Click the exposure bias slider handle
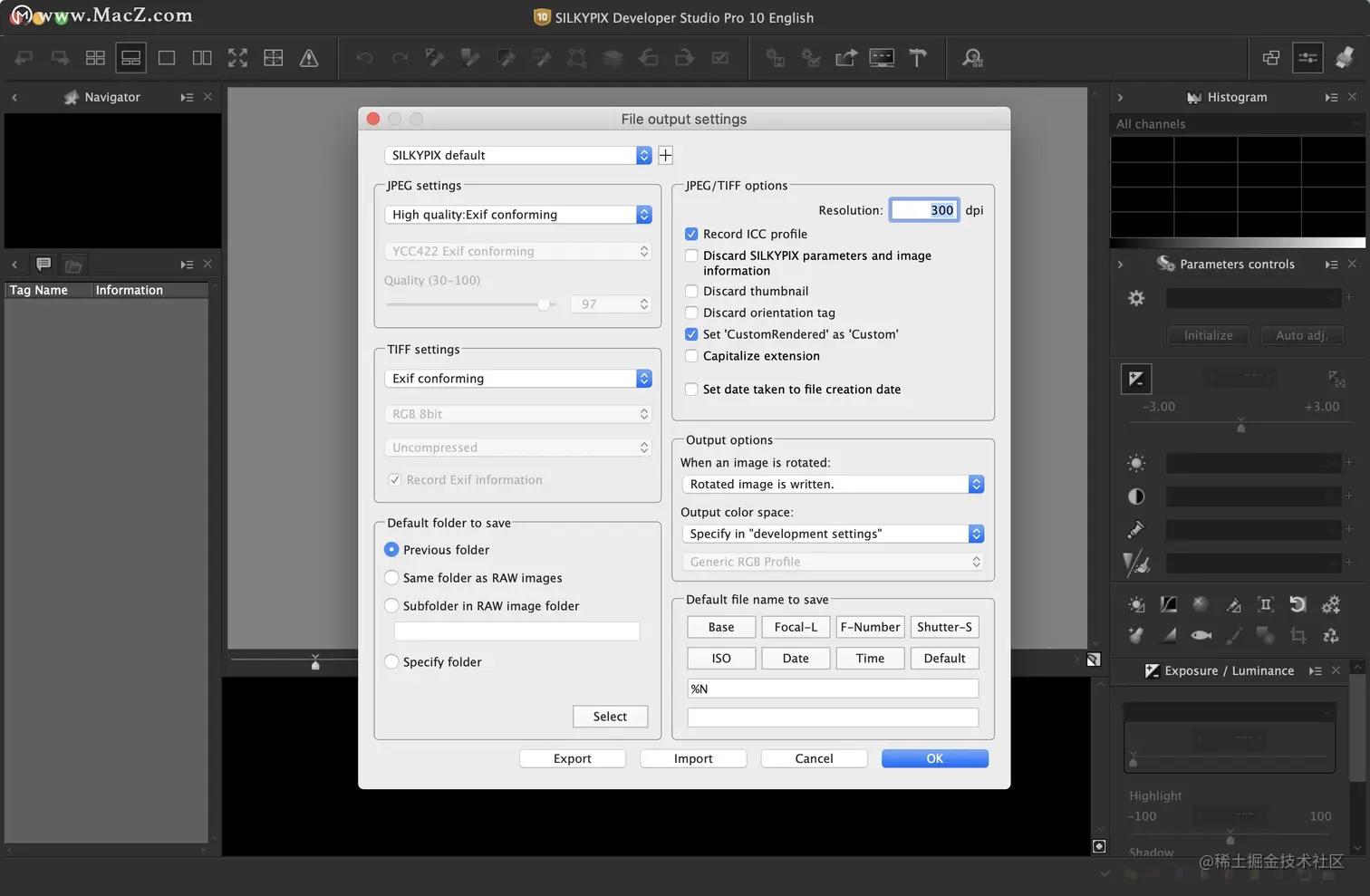 click(1241, 427)
